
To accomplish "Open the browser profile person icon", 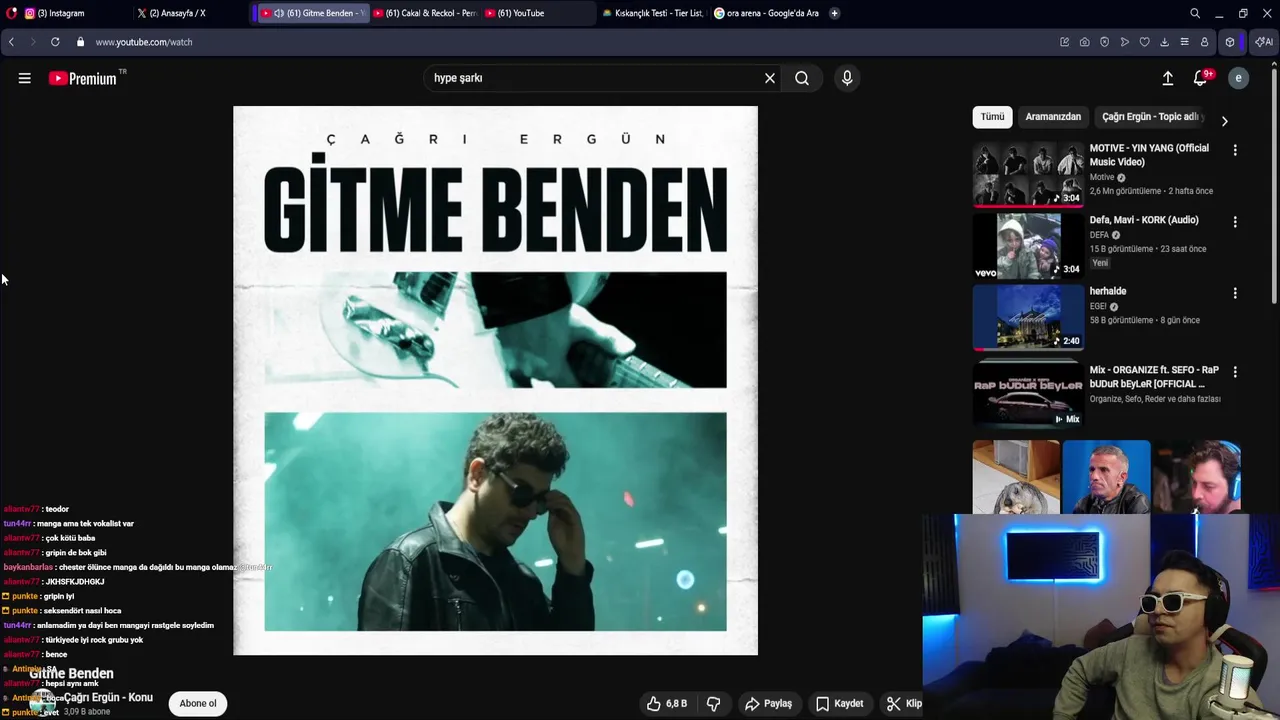I will (1204, 42).
